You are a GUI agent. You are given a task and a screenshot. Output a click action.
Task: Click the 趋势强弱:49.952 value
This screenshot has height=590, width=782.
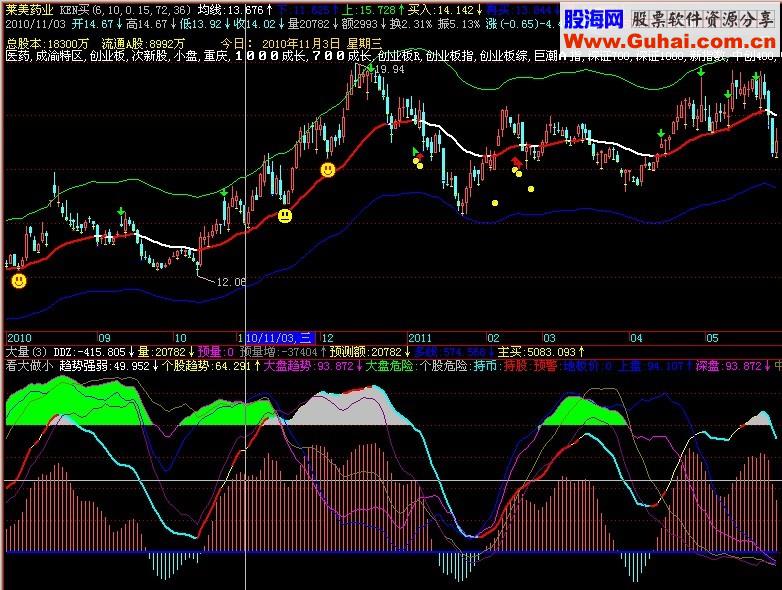click(x=104, y=366)
